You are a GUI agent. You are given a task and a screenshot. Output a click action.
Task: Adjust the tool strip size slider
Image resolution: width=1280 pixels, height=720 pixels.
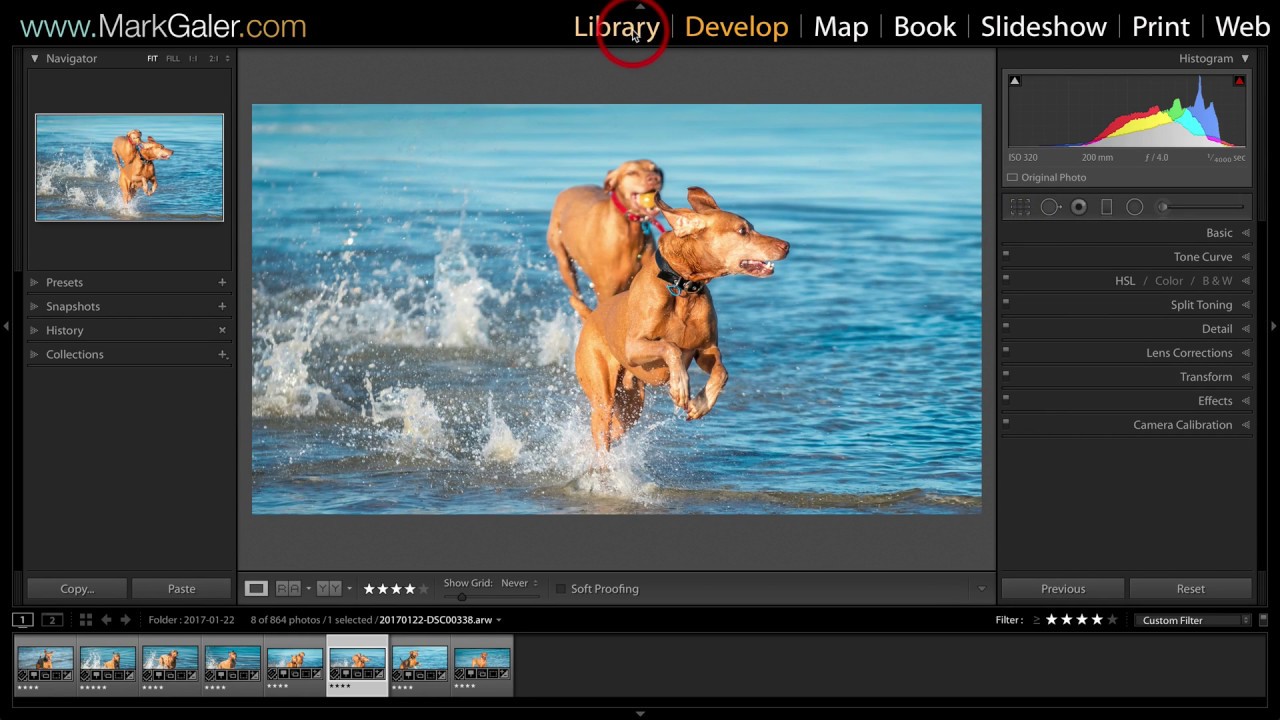[1202, 207]
